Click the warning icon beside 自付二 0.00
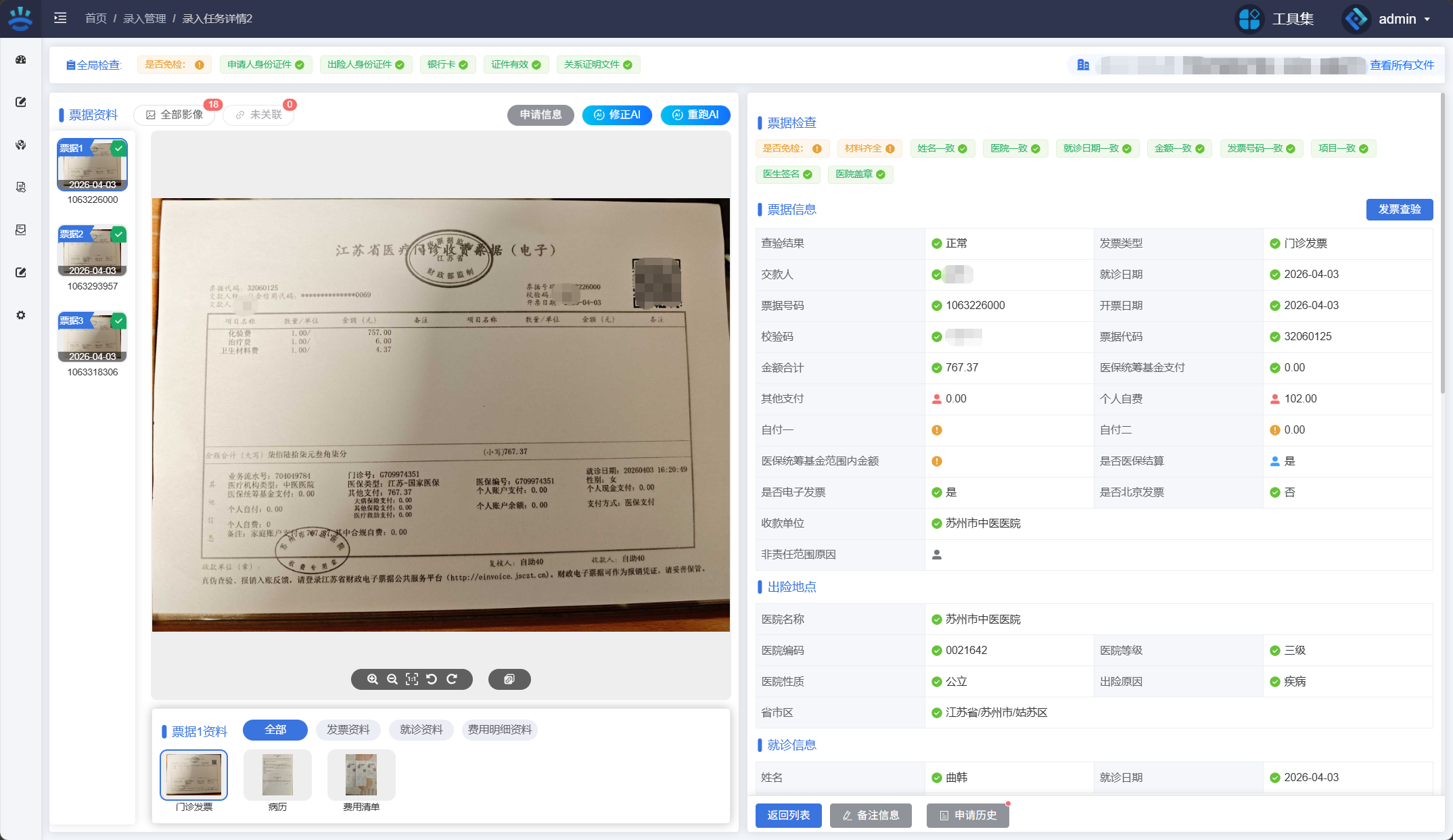Image resolution: width=1453 pixels, height=840 pixels. (1275, 430)
